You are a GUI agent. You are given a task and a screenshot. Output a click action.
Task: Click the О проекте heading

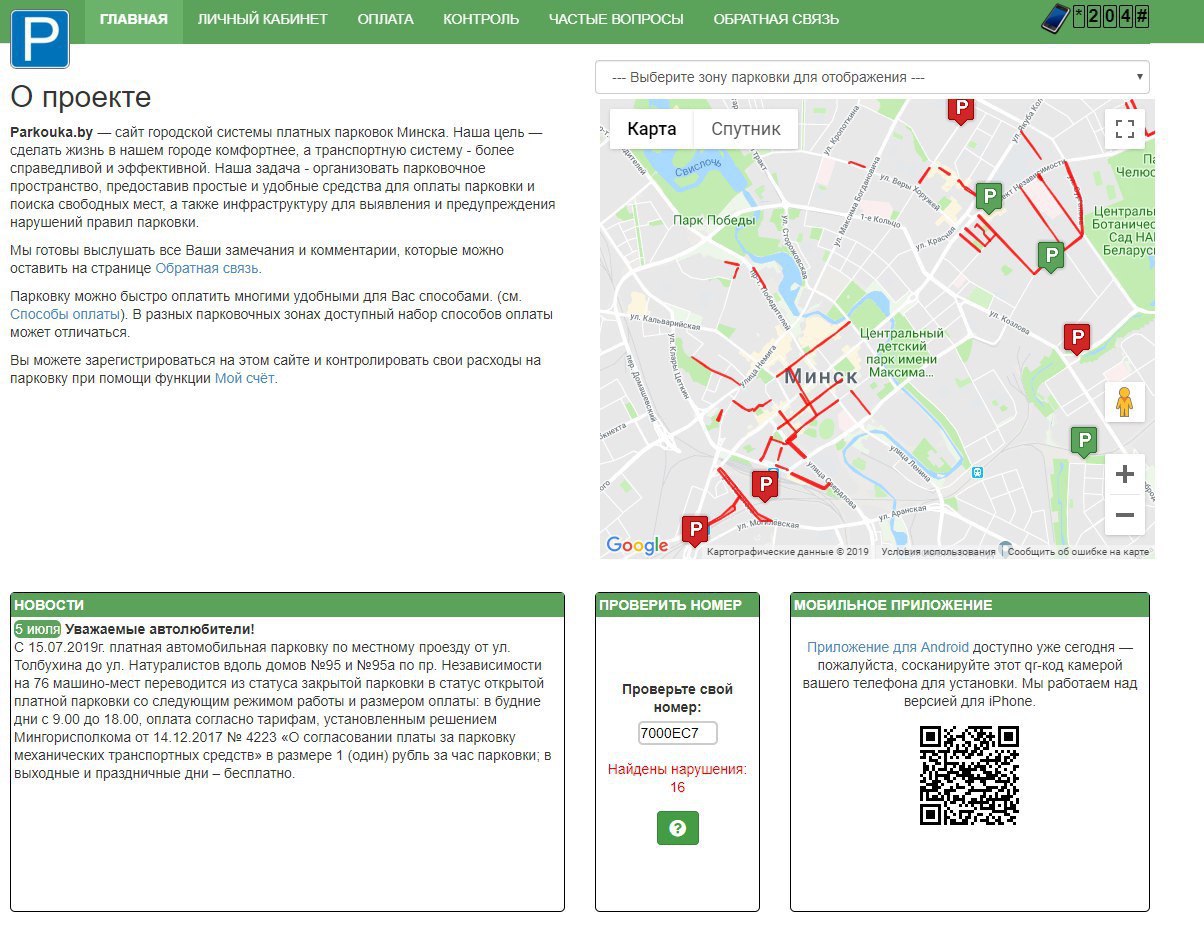coord(81,97)
